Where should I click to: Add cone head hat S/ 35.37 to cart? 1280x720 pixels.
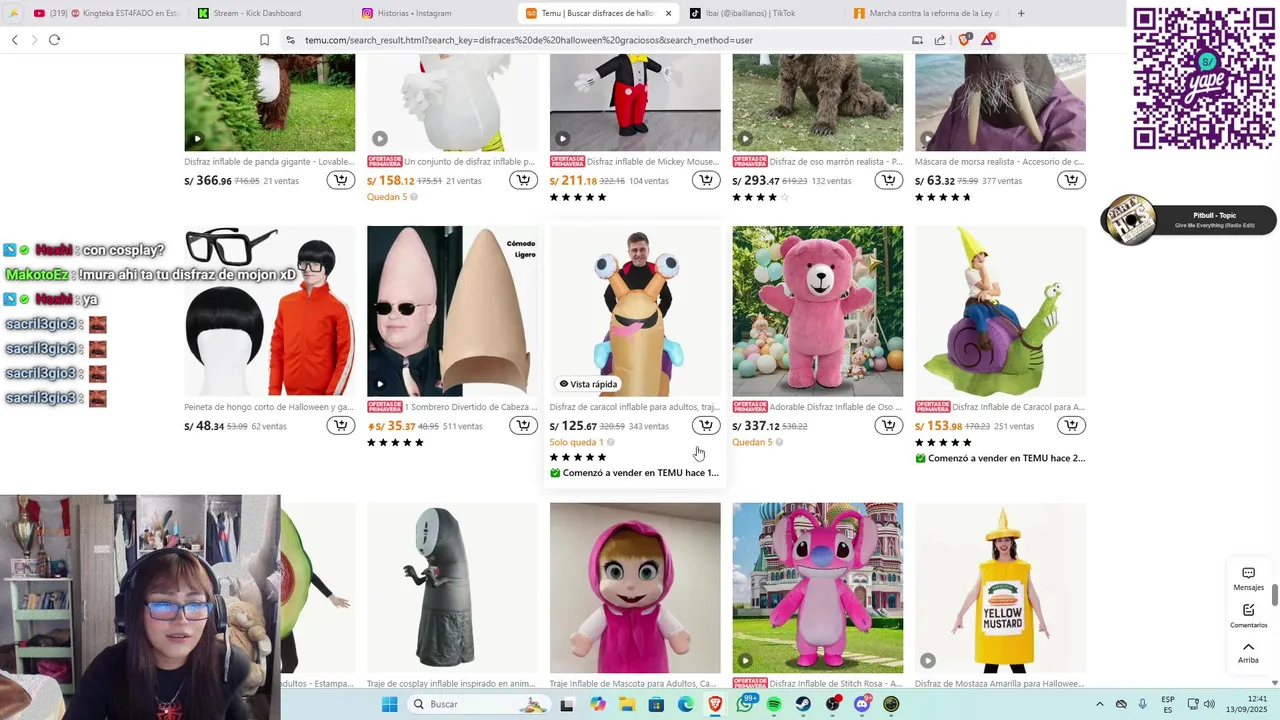tap(523, 426)
